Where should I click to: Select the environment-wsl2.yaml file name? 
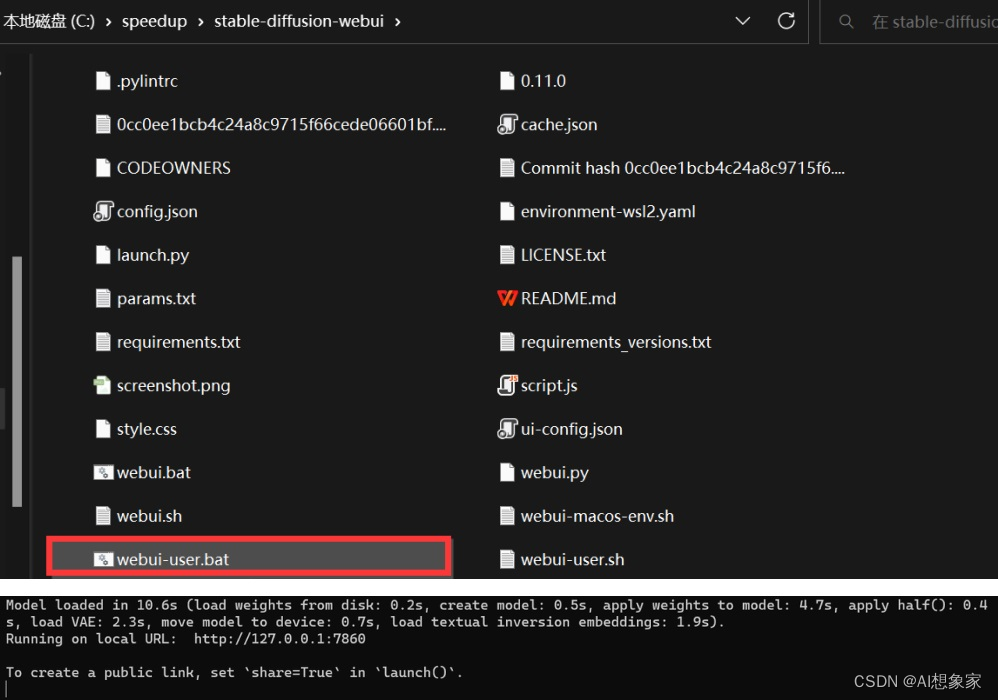pos(608,211)
